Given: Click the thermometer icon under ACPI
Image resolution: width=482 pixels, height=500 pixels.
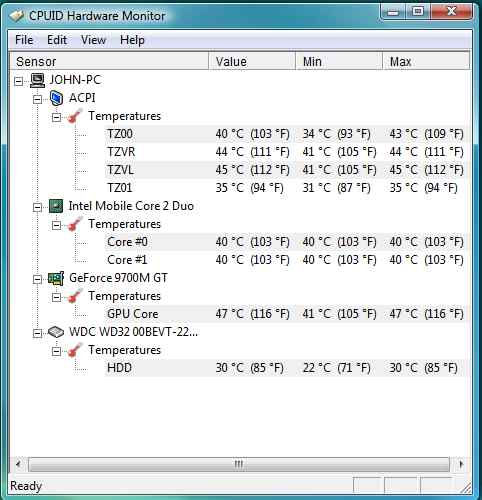Looking at the screenshot, I should (75, 116).
